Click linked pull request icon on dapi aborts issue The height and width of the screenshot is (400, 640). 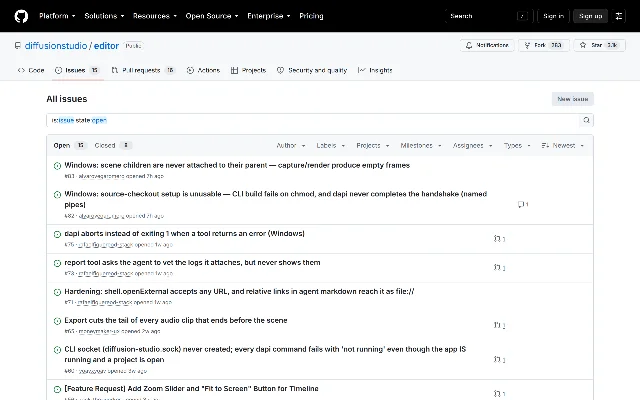pos(499,239)
